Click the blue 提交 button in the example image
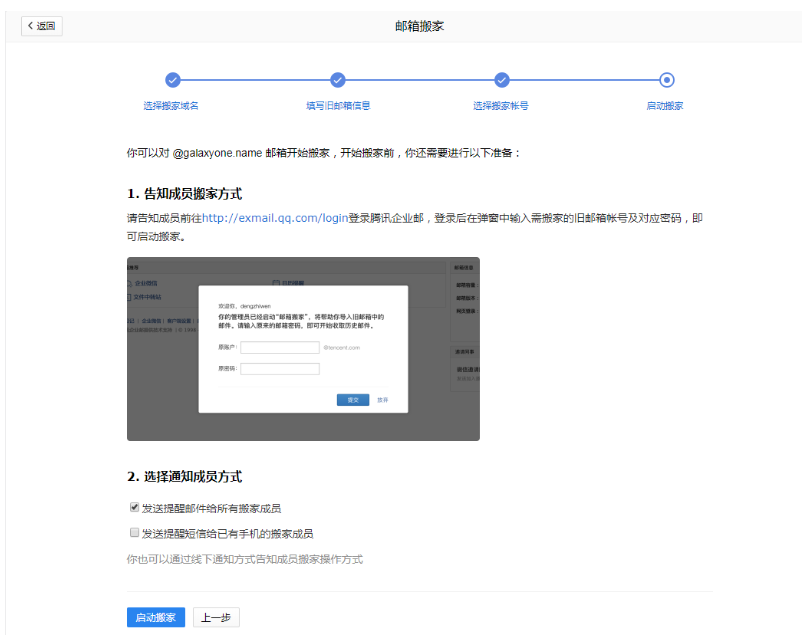 (x=353, y=399)
